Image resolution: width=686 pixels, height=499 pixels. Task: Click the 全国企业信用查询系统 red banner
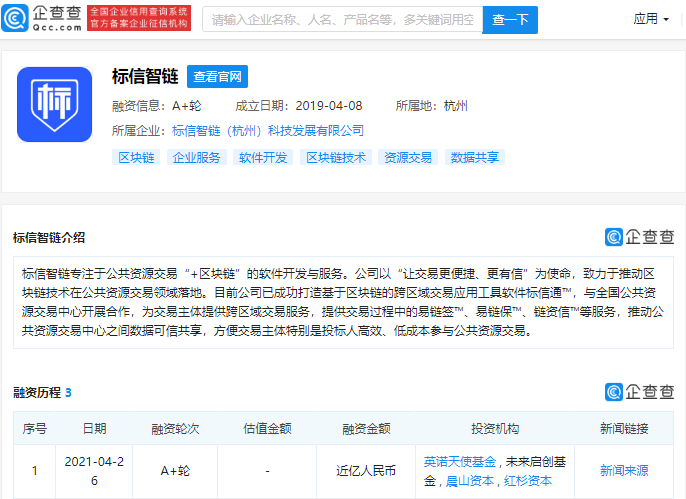pyautogui.click(x=139, y=18)
